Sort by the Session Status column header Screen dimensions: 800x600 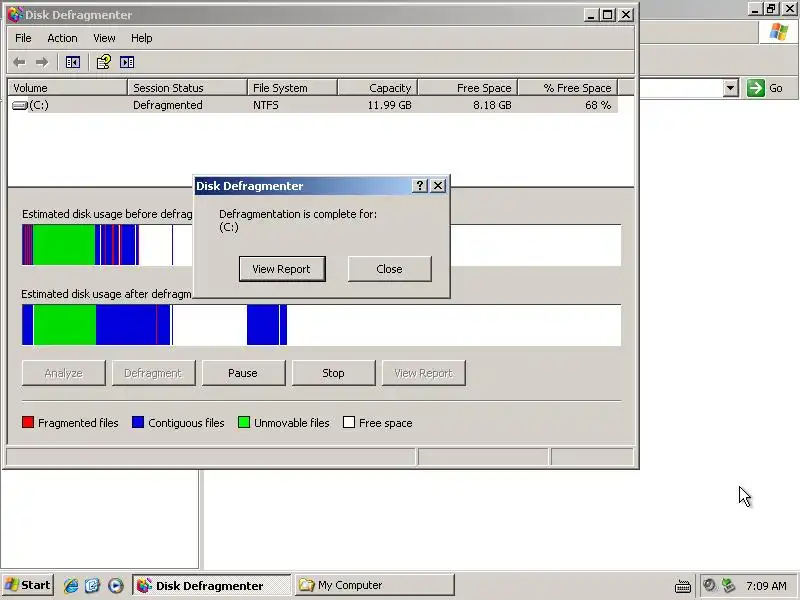(187, 88)
